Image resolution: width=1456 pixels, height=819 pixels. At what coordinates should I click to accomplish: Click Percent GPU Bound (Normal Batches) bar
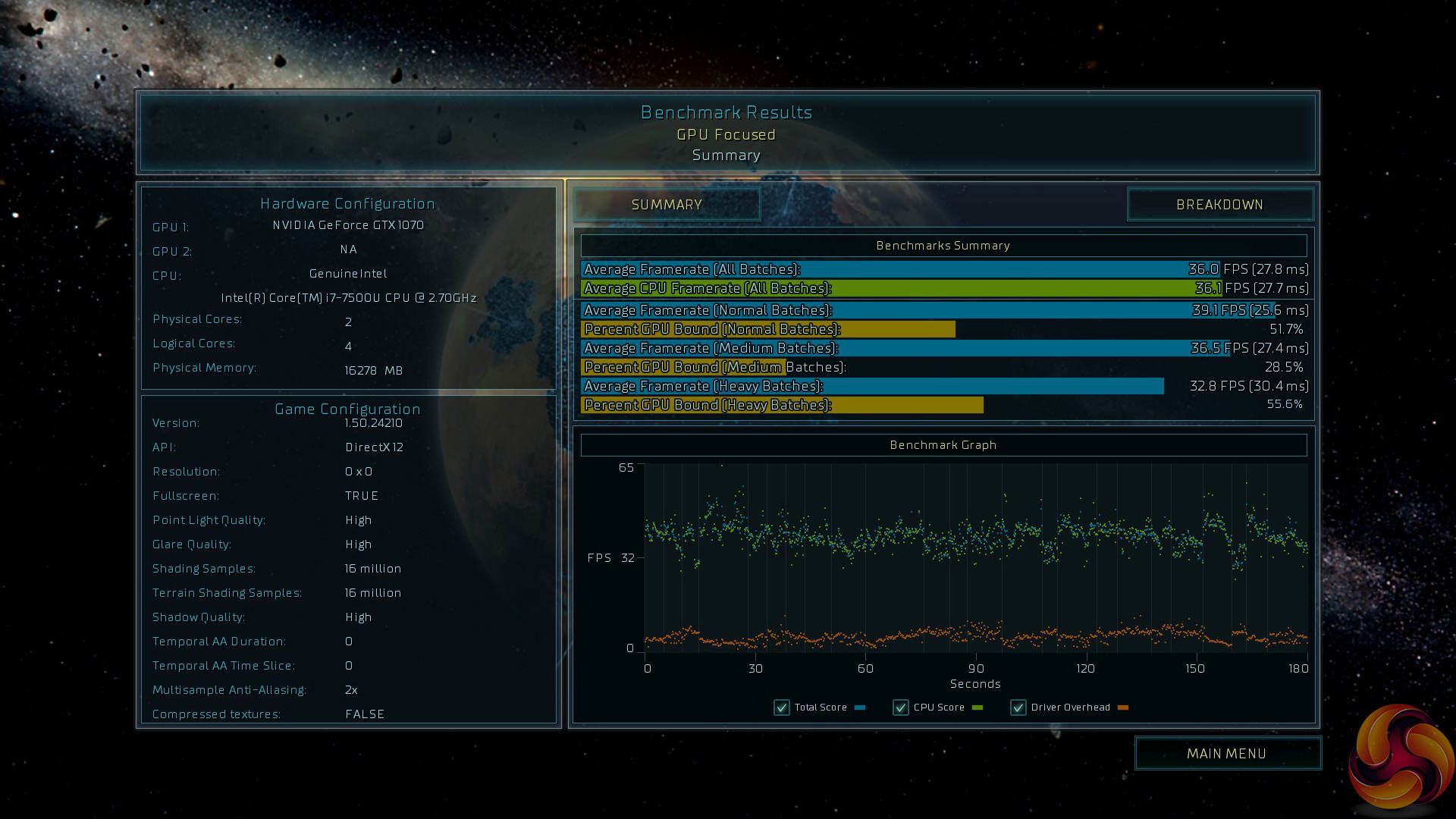pos(767,329)
